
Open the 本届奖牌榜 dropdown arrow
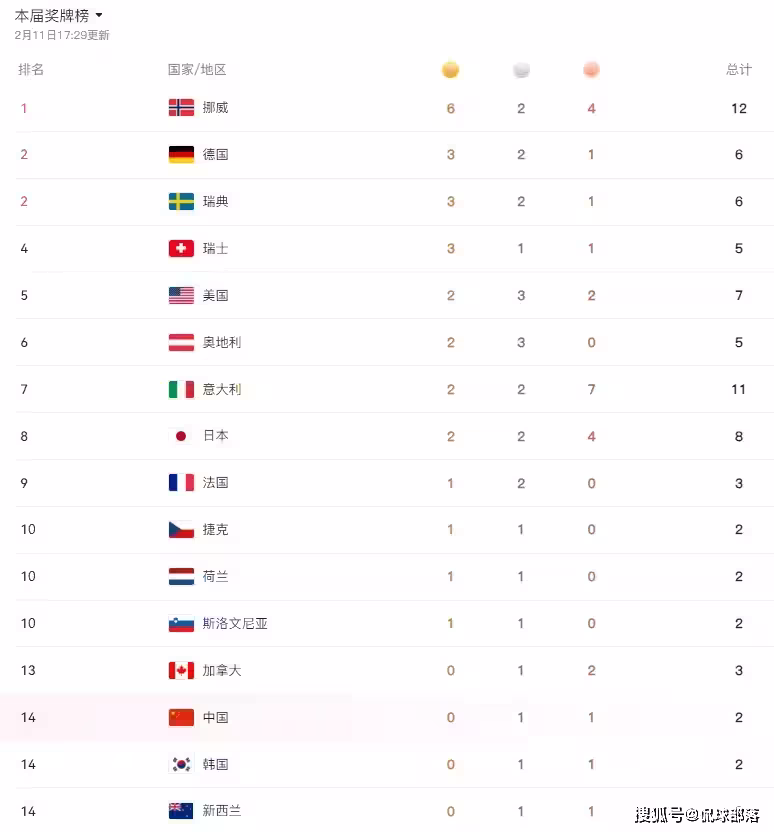click(99, 16)
